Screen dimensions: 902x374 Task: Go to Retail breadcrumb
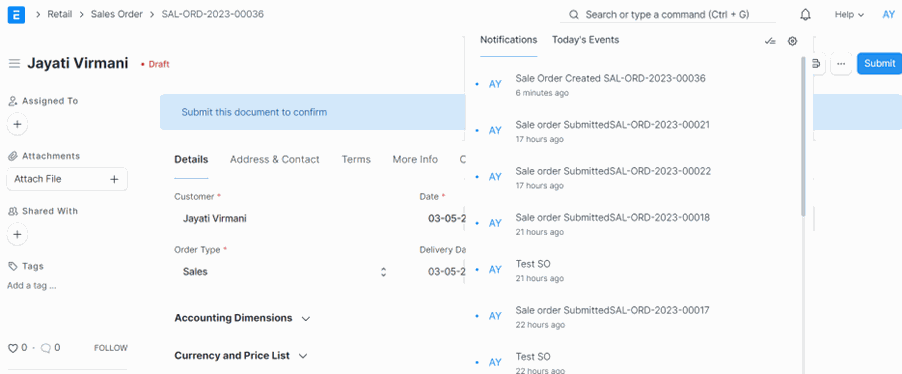(60, 14)
